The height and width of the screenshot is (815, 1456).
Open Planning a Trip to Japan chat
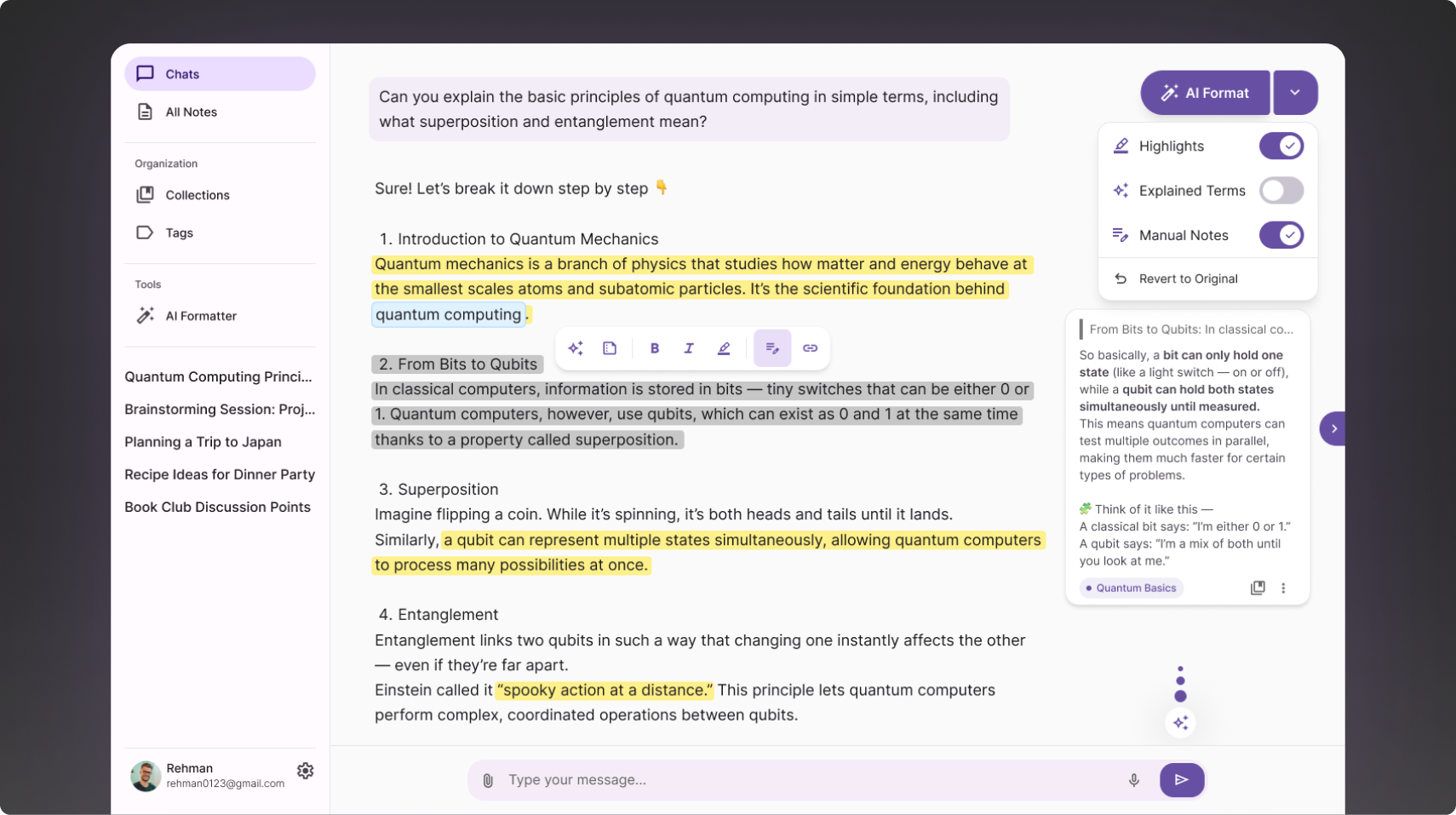point(203,442)
